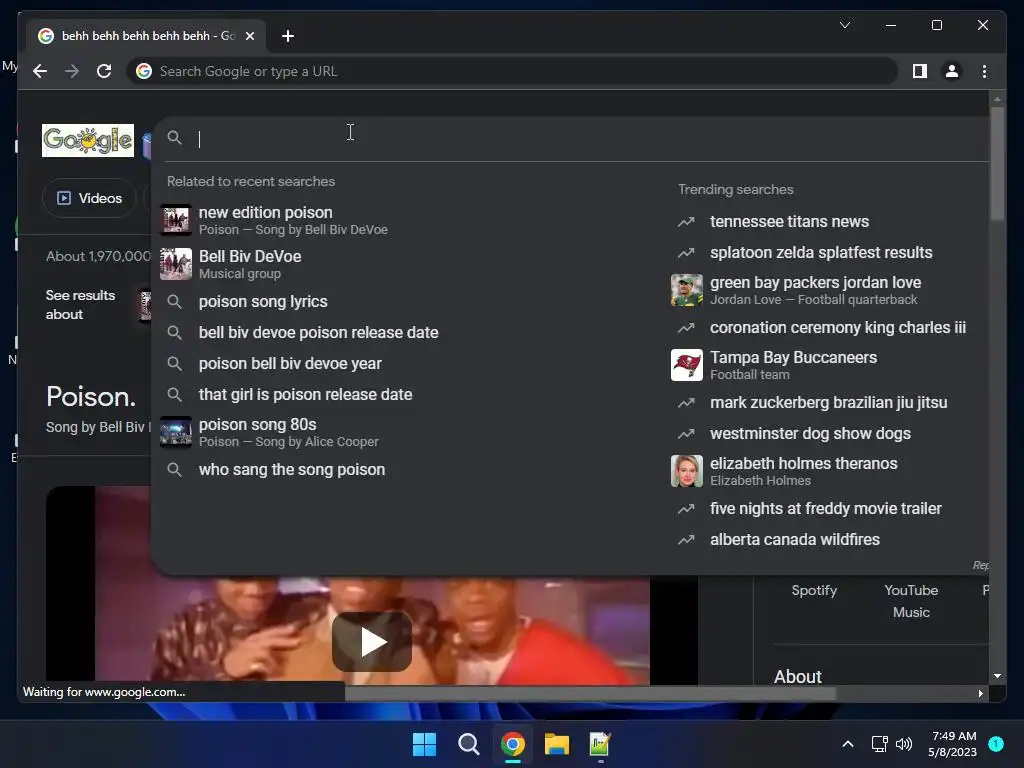Screen dimensions: 1024x768
Task: Click the Alice Cooper Poison thumbnail
Action: [x=176, y=432]
